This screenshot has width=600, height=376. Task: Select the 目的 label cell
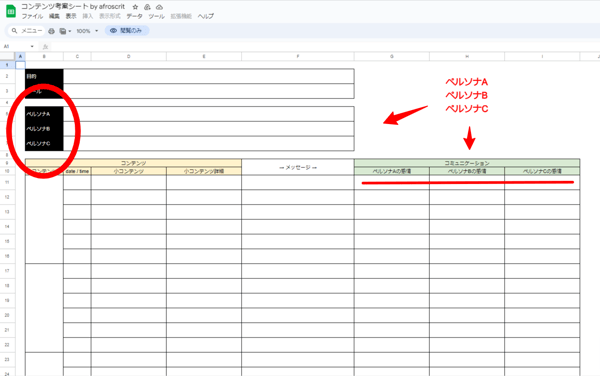tap(44, 76)
